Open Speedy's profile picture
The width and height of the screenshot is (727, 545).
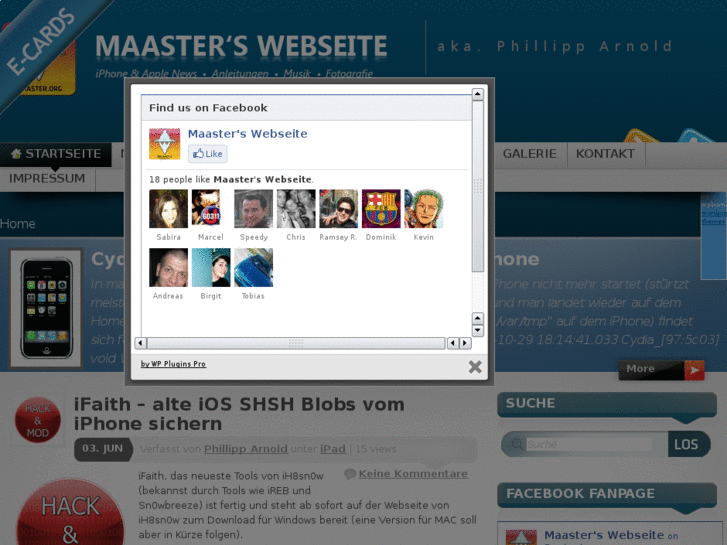pos(253,209)
